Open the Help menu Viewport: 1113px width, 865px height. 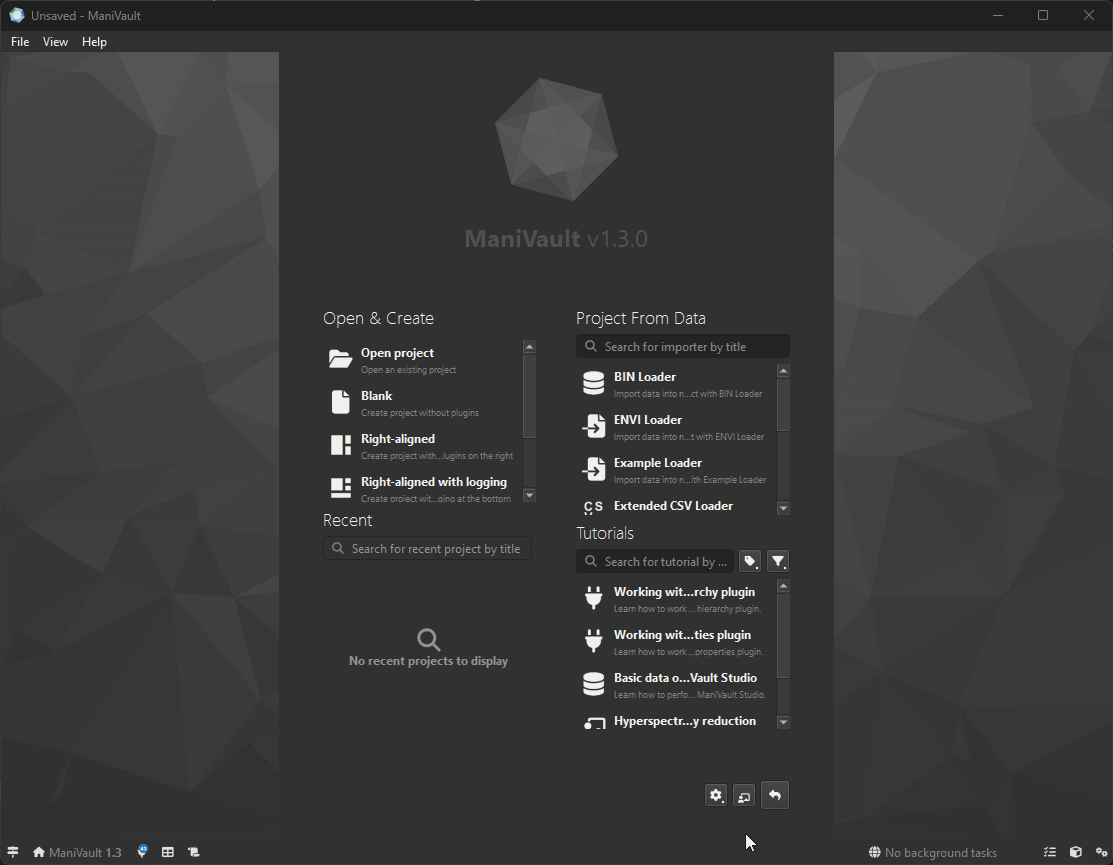coord(94,42)
